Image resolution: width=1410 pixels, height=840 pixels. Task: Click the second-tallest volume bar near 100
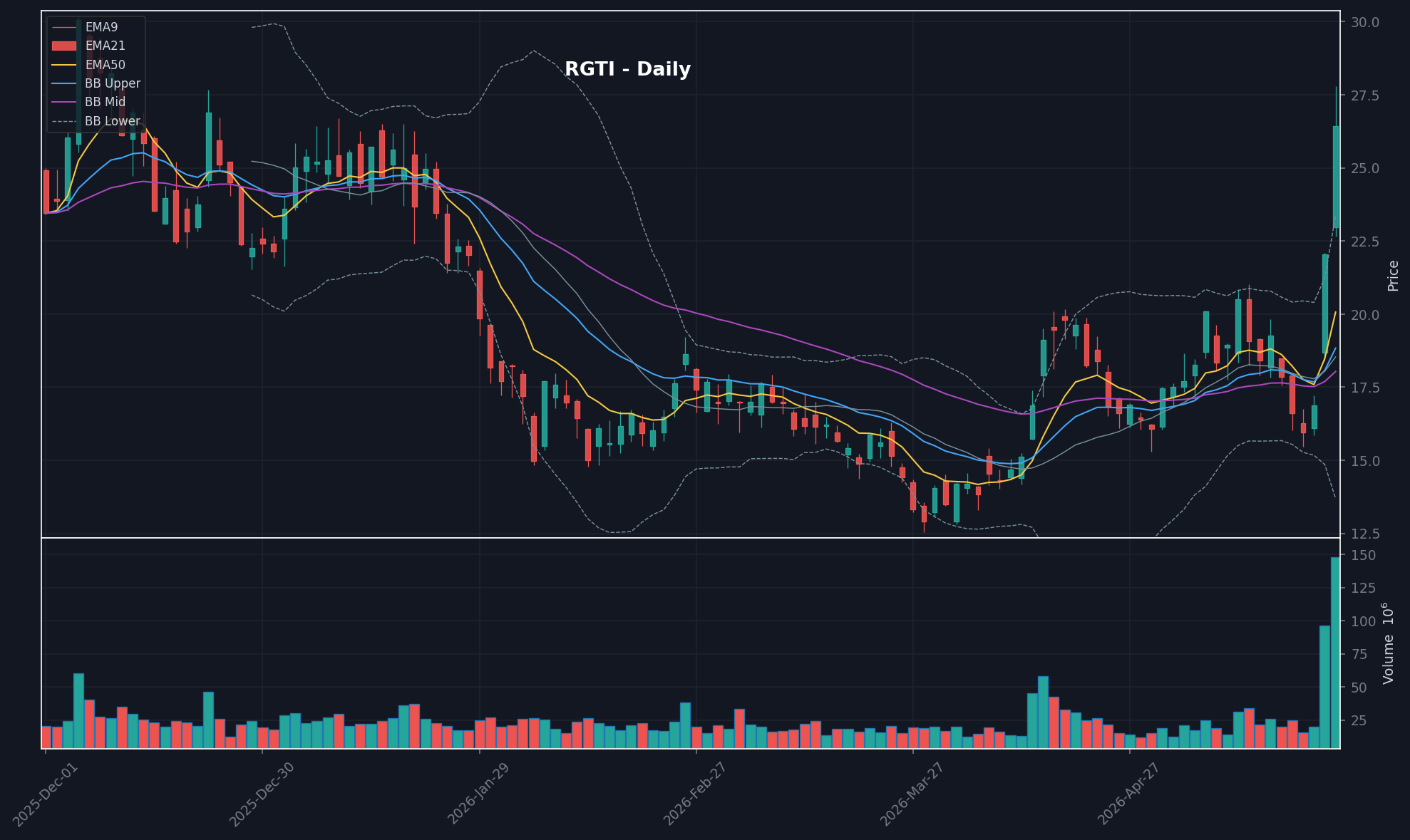[x=1324, y=687]
